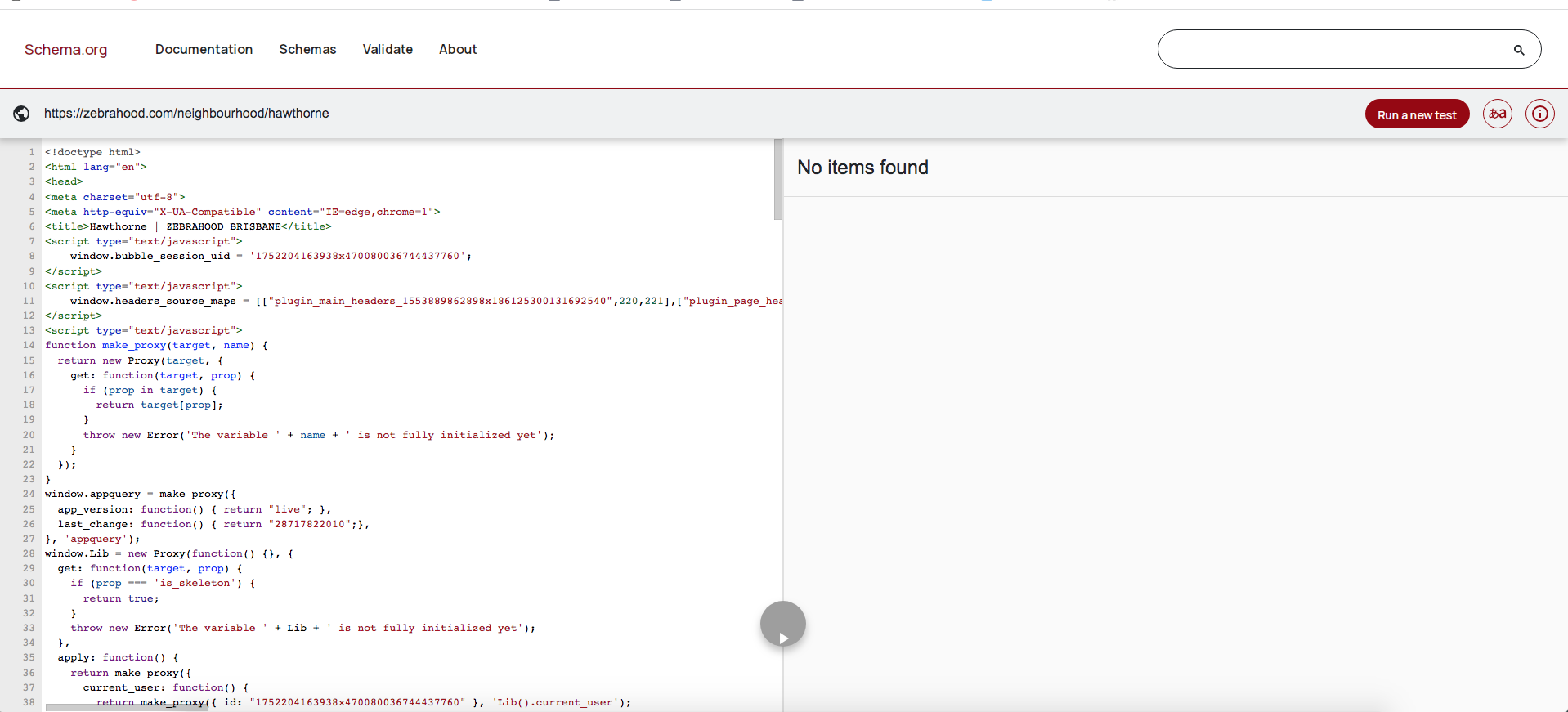Click the "}, 'appquery');" line
The height and width of the screenshot is (712, 1568).
tap(92, 539)
